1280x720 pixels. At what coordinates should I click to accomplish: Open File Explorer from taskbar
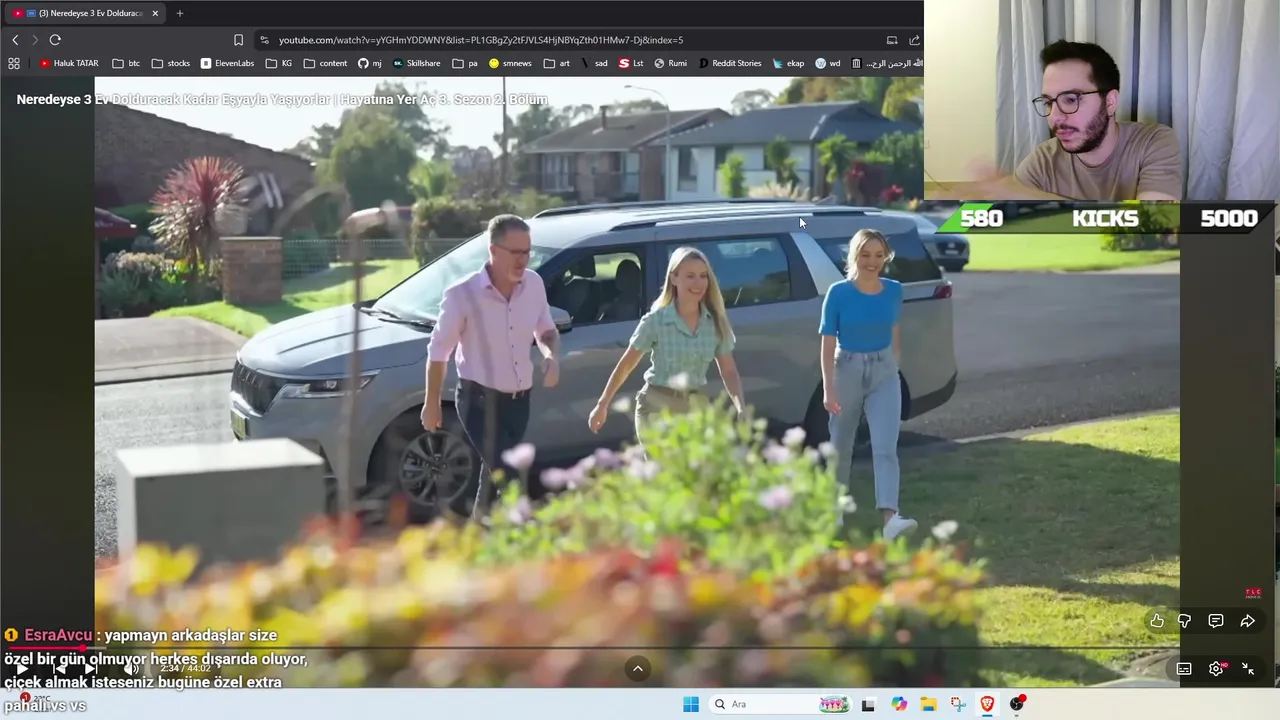tap(928, 704)
